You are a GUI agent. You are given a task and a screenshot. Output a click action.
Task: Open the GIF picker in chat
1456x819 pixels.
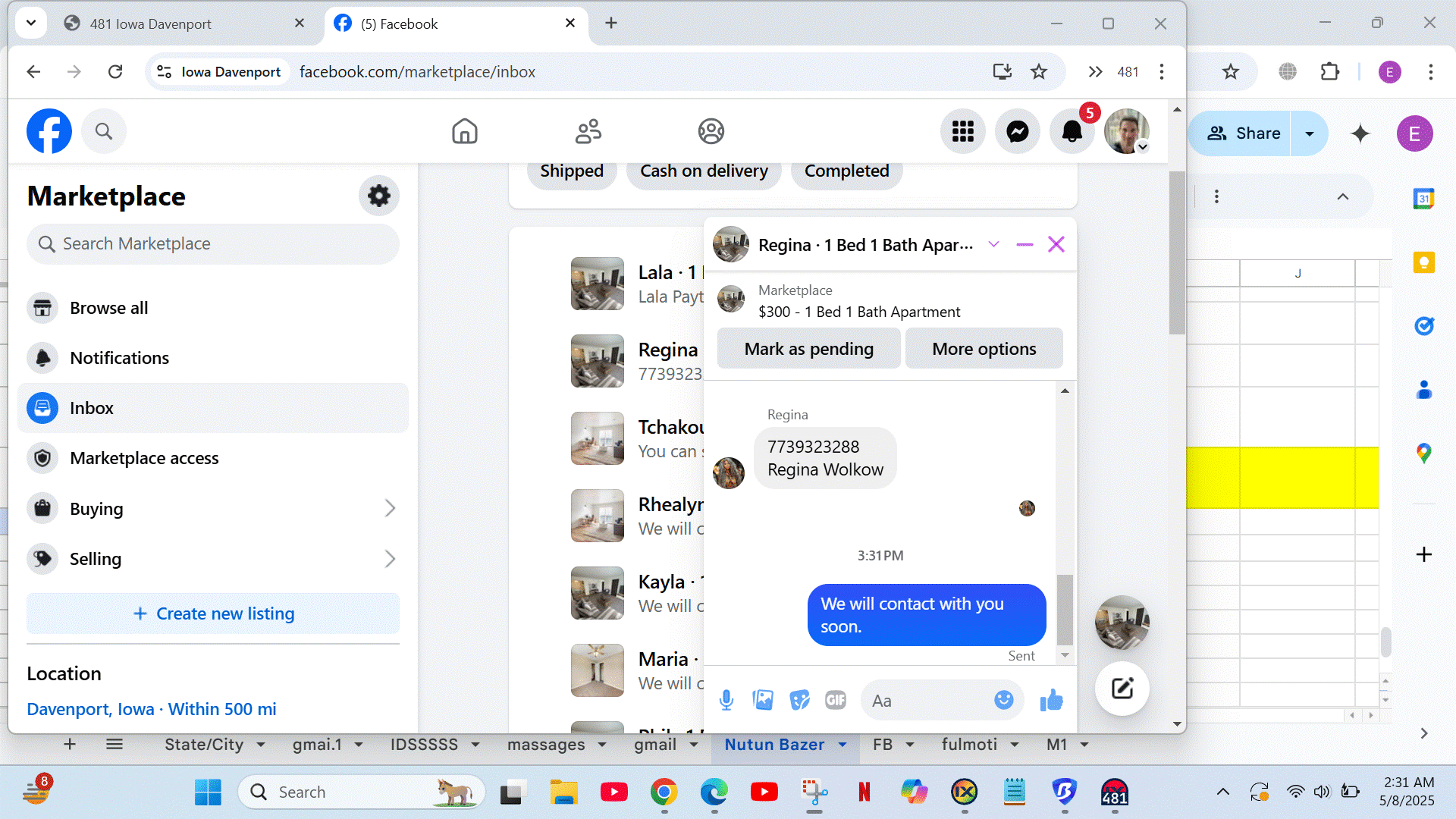(x=835, y=700)
